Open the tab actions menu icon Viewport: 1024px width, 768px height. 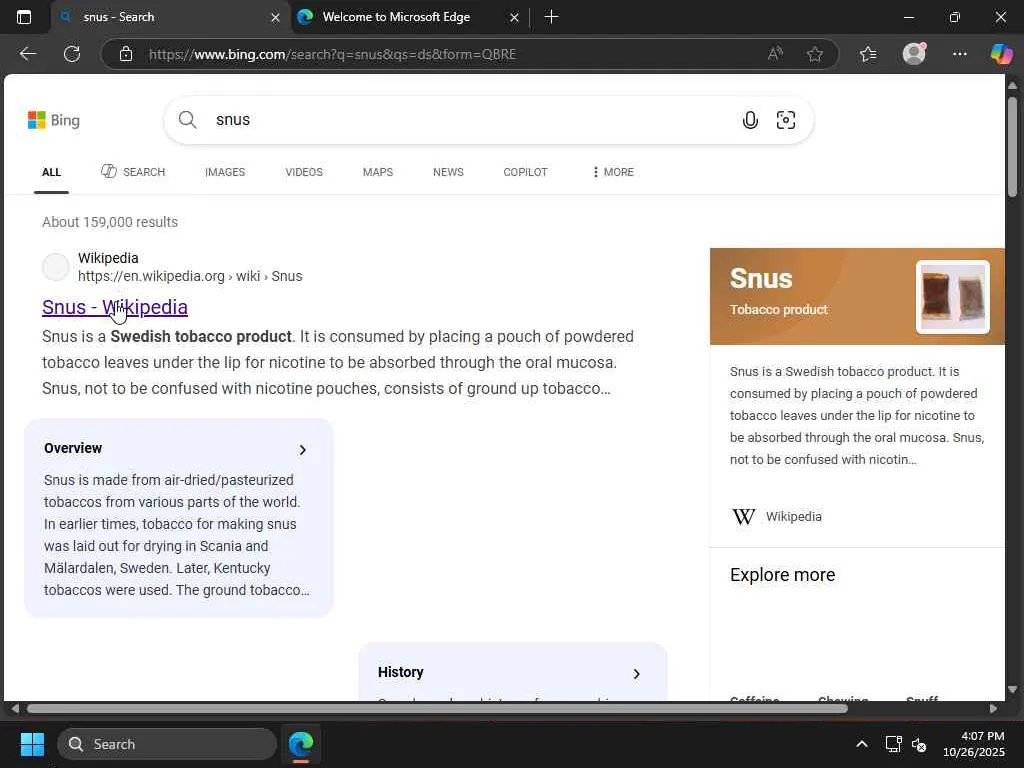(x=24, y=17)
